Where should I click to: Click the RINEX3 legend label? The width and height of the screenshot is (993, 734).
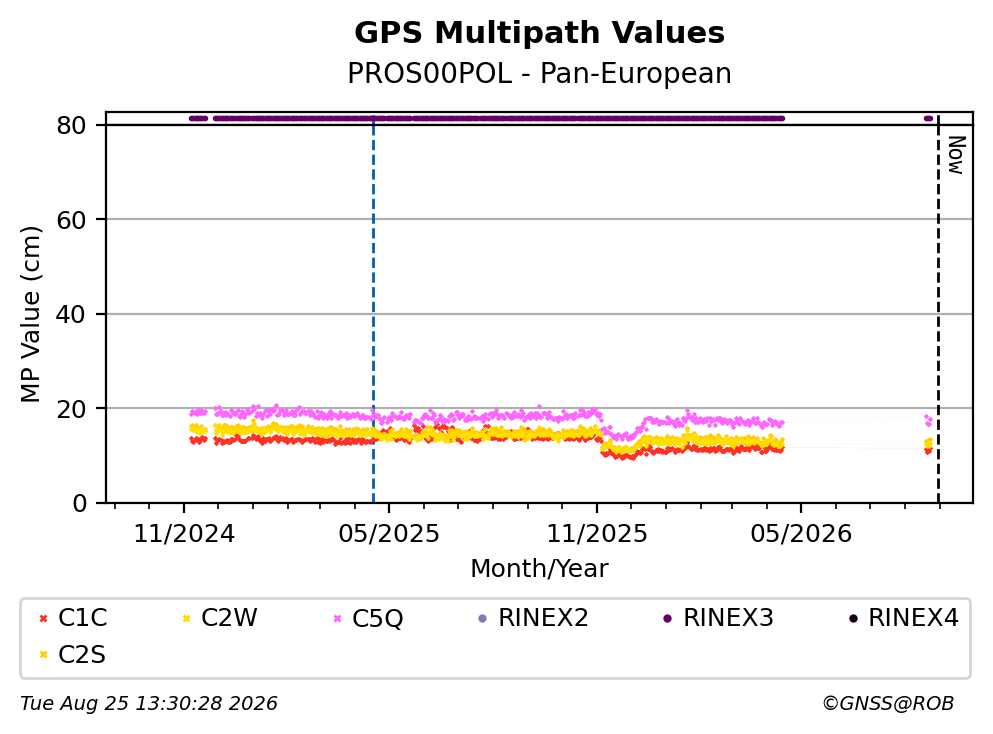tap(728, 618)
